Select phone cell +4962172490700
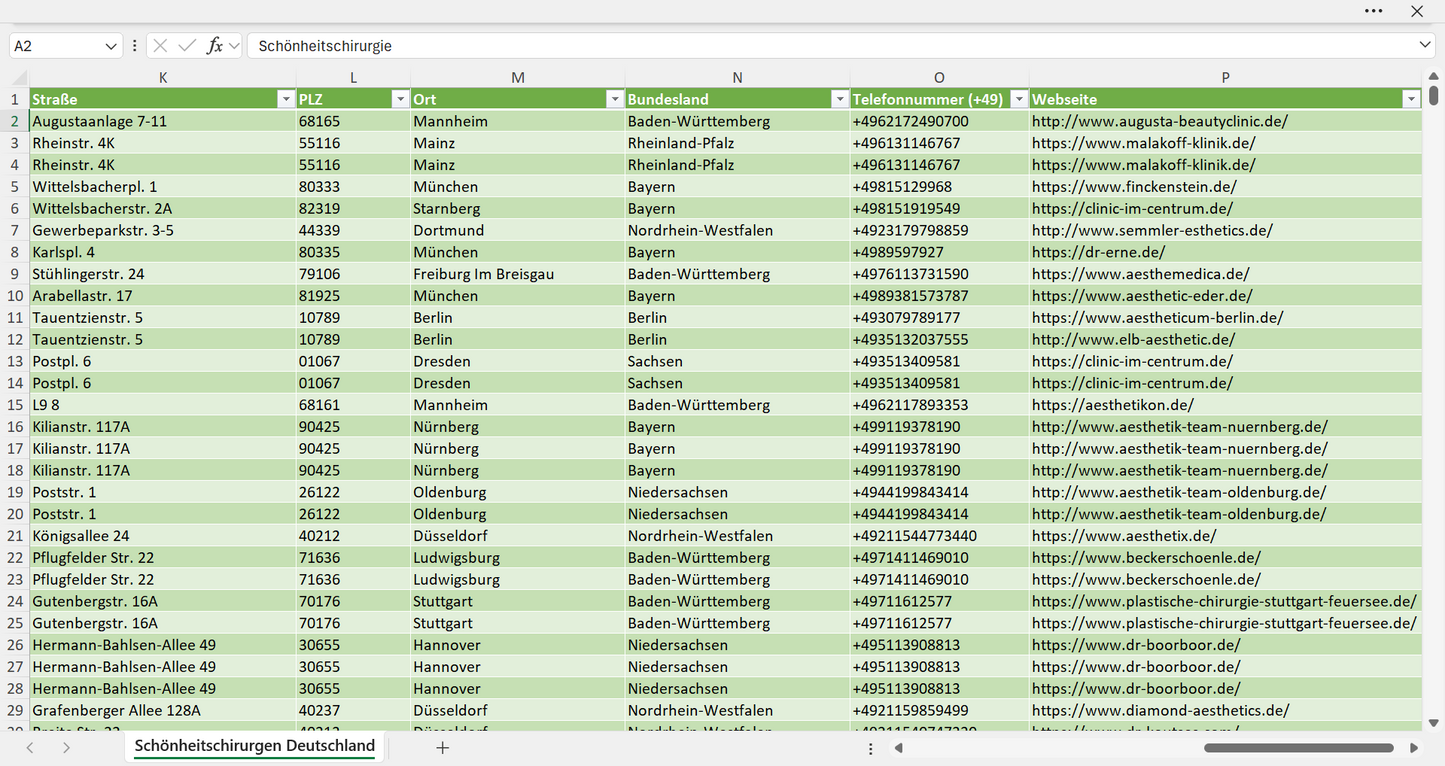Viewport: 1445px width, 766px height. 939,121
